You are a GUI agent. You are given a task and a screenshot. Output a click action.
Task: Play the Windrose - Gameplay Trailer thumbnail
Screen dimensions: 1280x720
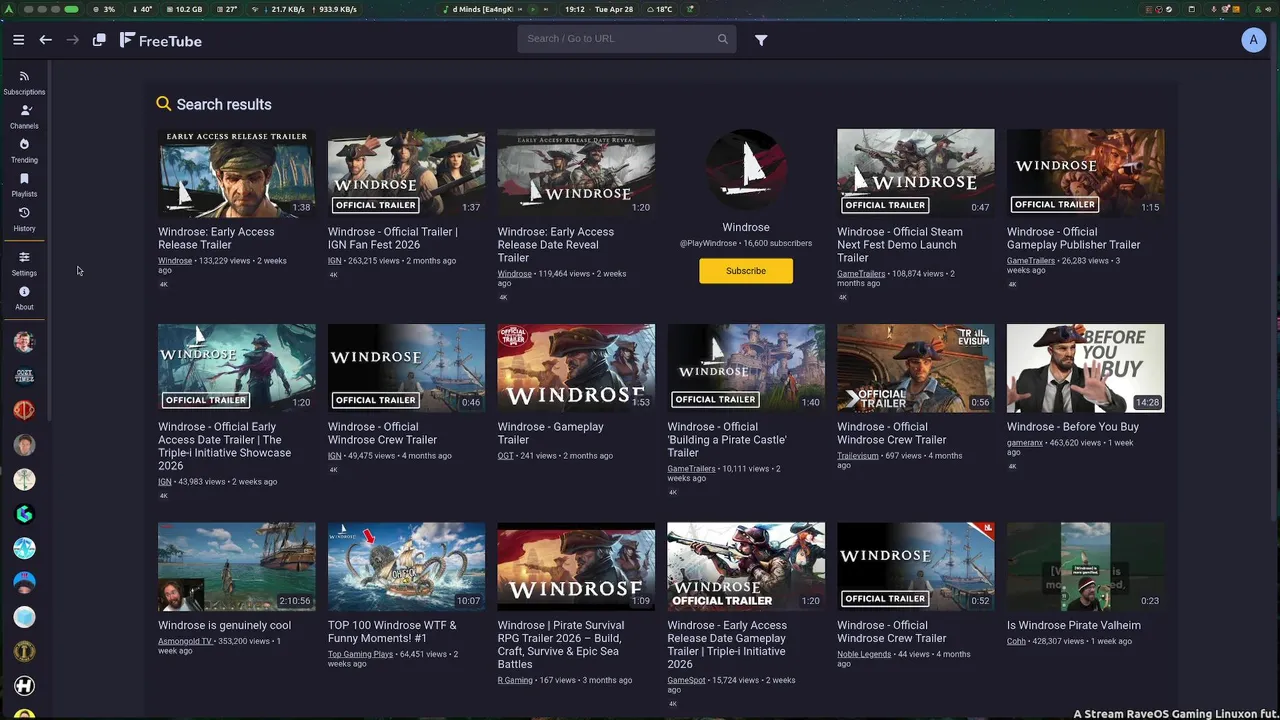click(576, 368)
